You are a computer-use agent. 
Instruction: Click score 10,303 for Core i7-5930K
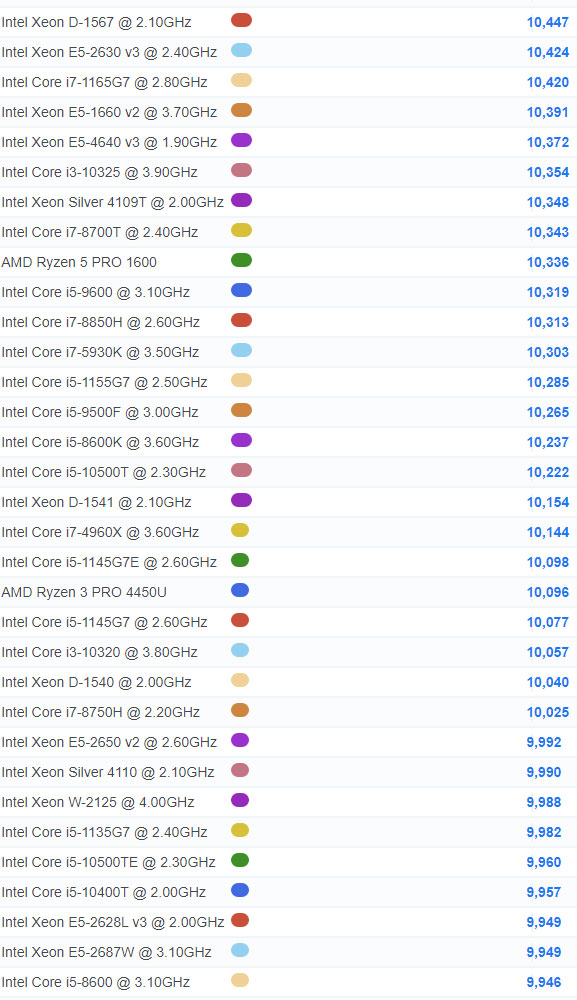click(548, 352)
